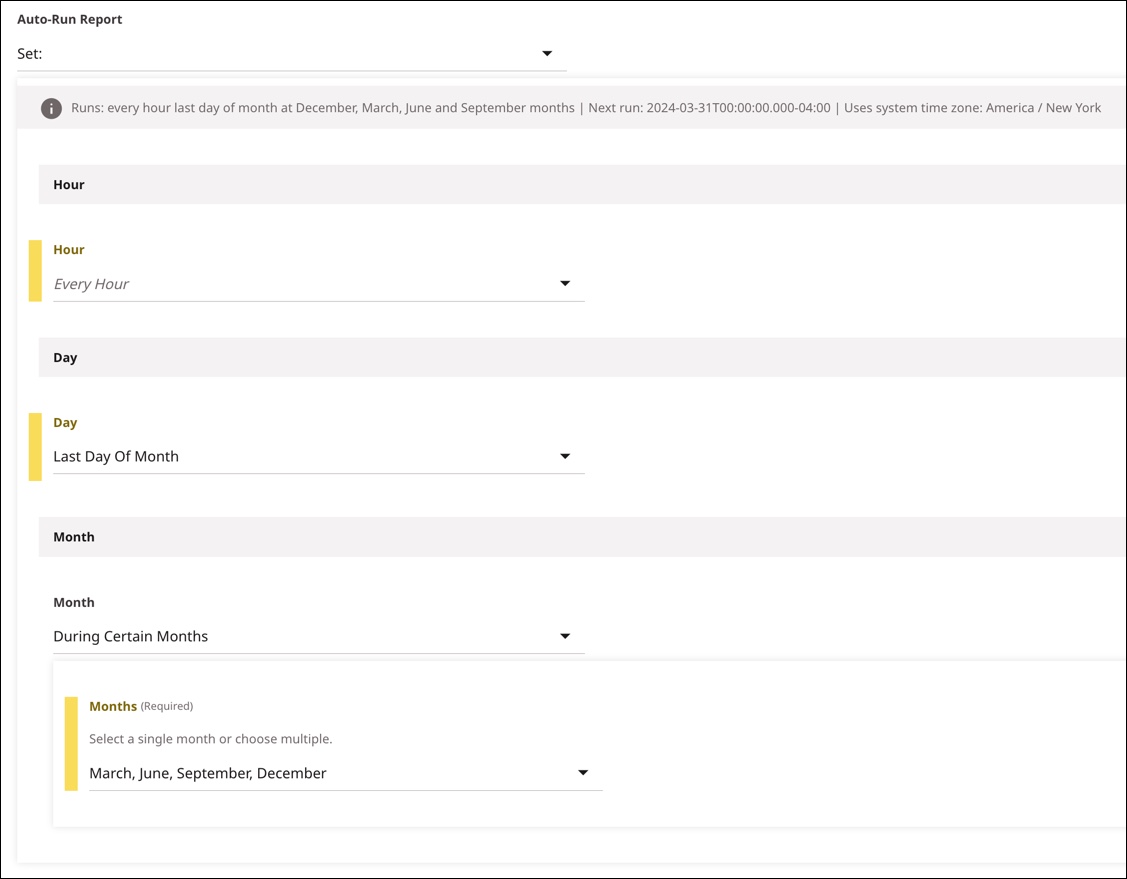1127x879 pixels.
Task: Click the info icon beside Runs summary
Action: (51, 109)
